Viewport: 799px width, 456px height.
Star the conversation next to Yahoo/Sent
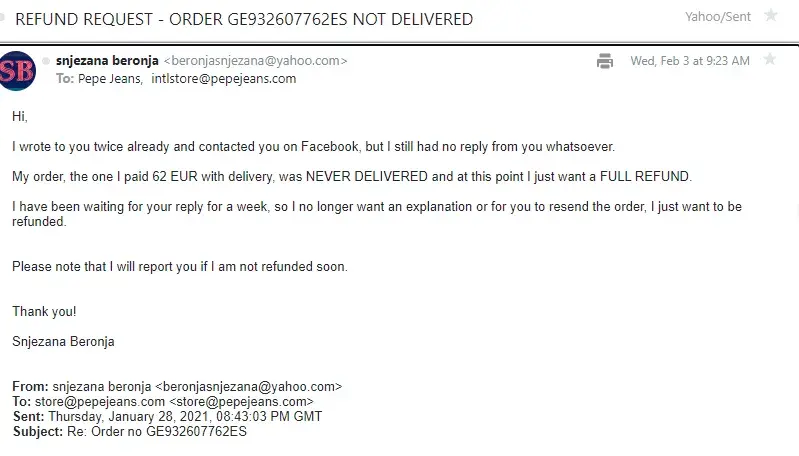point(771,16)
